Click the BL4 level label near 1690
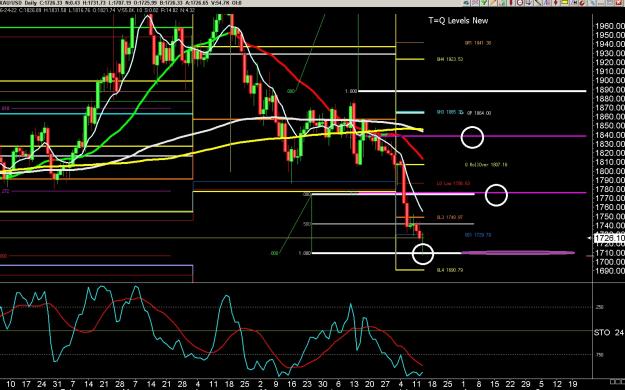Image resolution: width=625 pixels, height=390 pixels. 450,270
